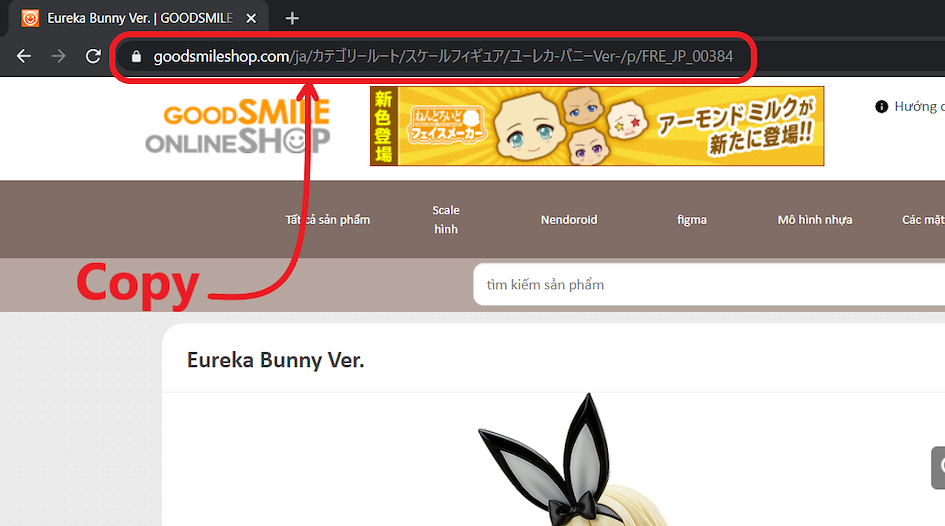Screen dimensions: 945x526
Task: Select the goodsmileshop.com address bar URL
Action: pyautogui.click(x=443, y=57)
